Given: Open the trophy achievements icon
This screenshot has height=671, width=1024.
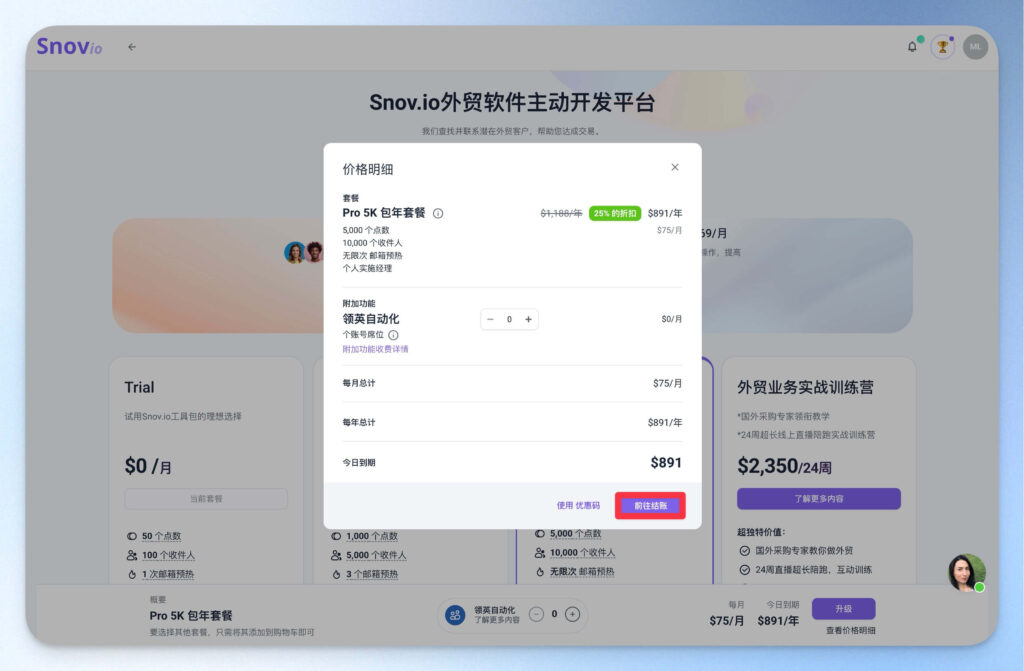Looking at the screenshot, I should [942, 47].
